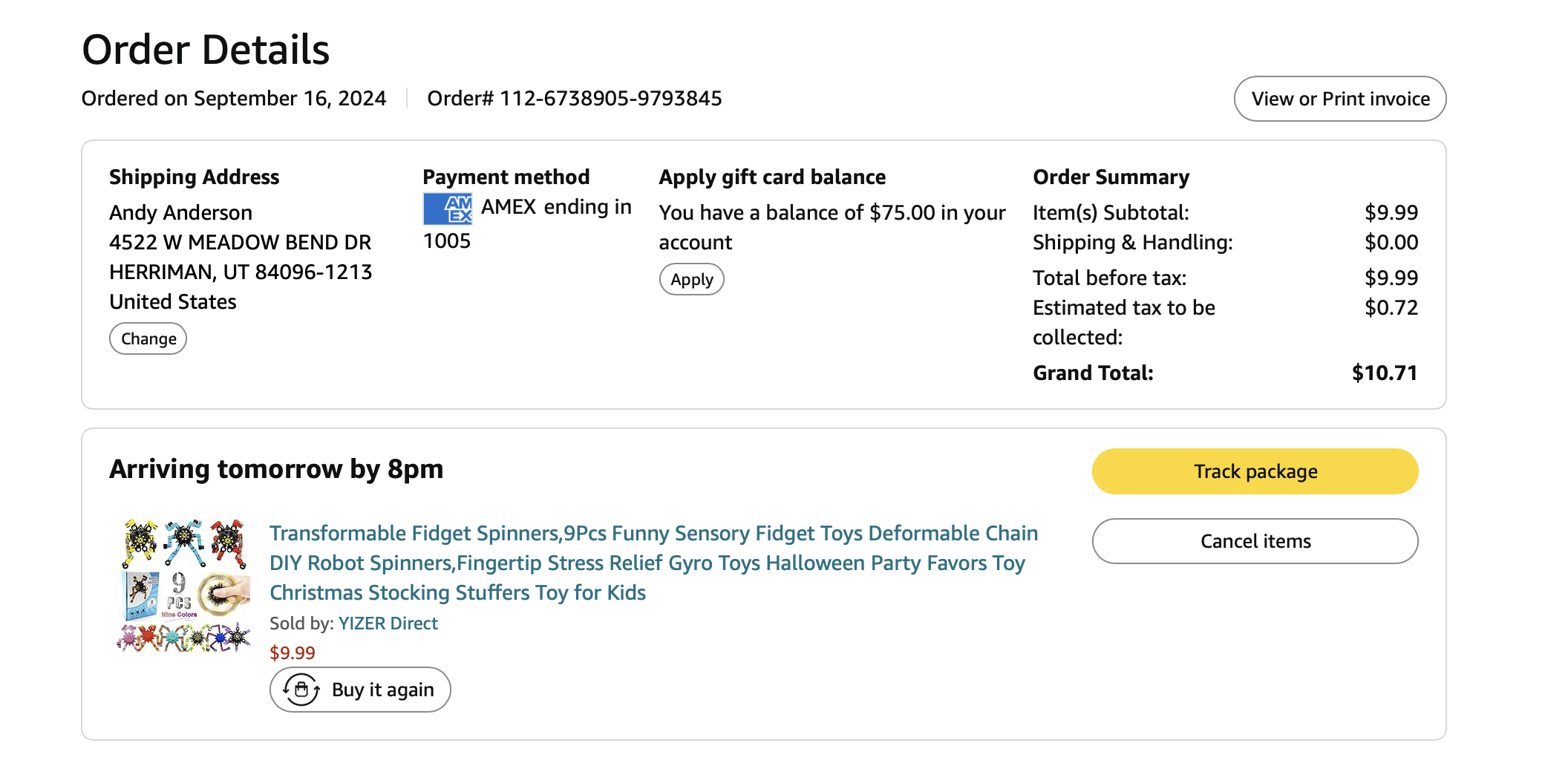Open View or Print invoice
This screenshot has width=1568, height=769.
pos(1339,99)
